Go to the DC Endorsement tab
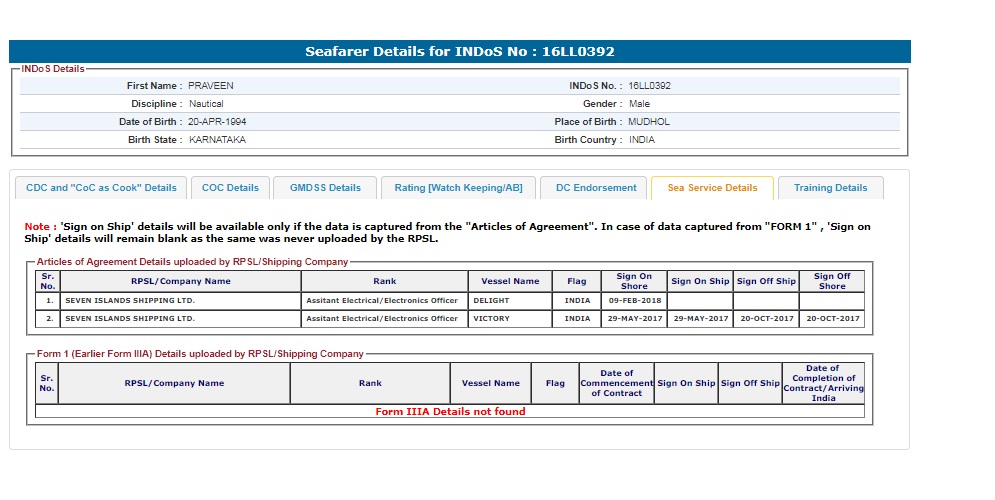 point(595,188)
